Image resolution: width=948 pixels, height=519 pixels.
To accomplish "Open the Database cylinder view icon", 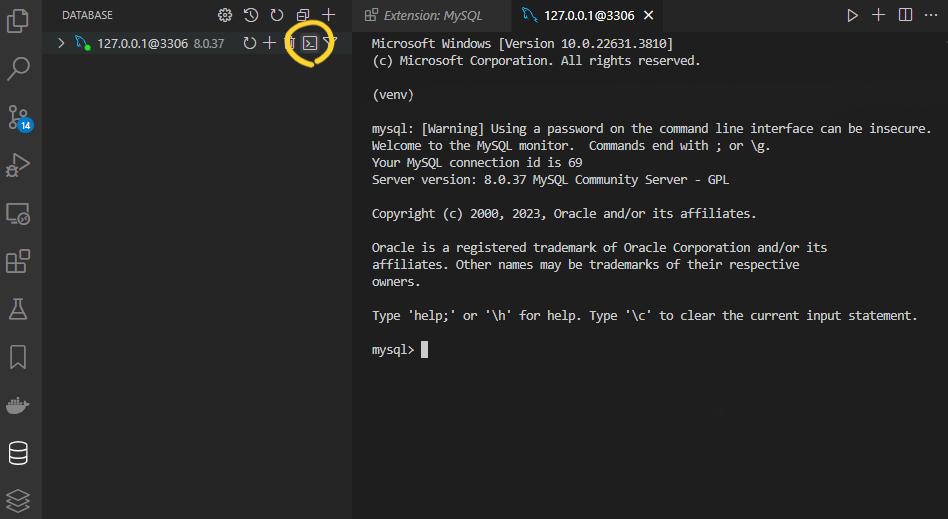I will [18, 453].
